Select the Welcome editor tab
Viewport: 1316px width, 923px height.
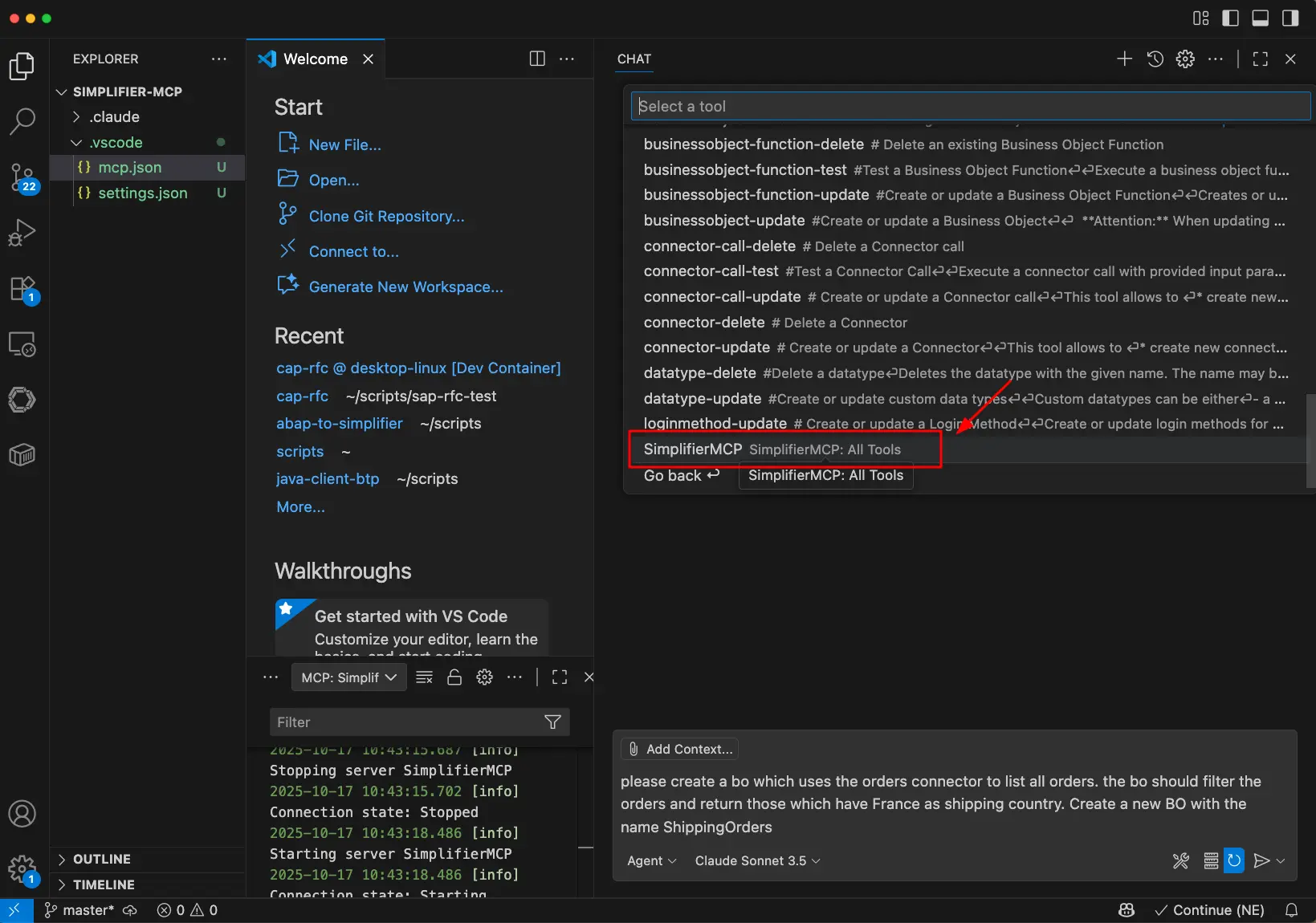tap(315, 59)
